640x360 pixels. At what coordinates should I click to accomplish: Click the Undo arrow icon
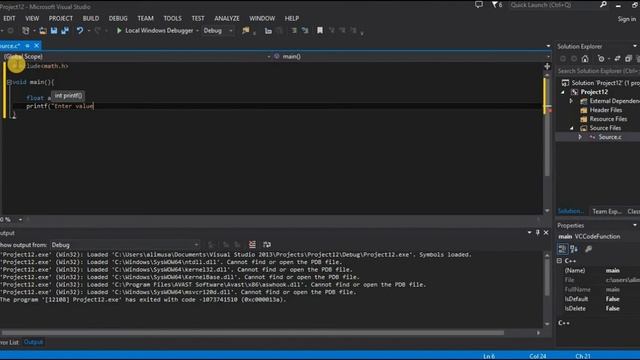(x=80, y=31)
